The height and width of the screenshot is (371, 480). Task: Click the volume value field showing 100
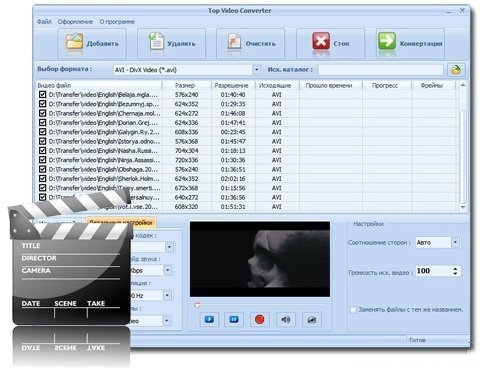pos(433,271)
